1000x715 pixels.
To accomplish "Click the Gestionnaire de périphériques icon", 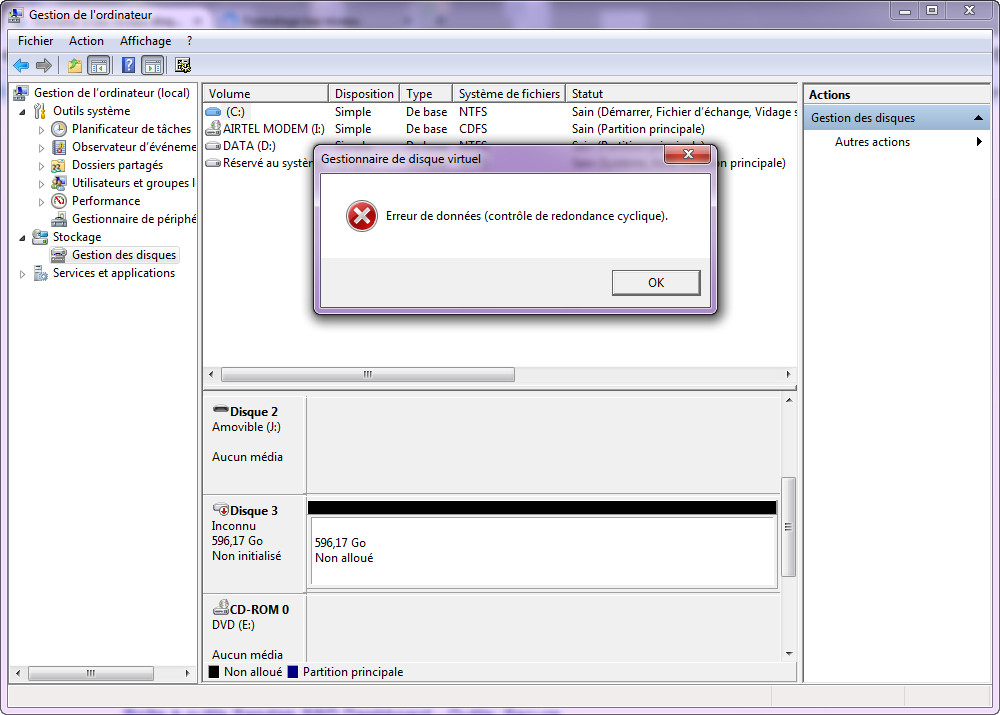I will 59,219.
